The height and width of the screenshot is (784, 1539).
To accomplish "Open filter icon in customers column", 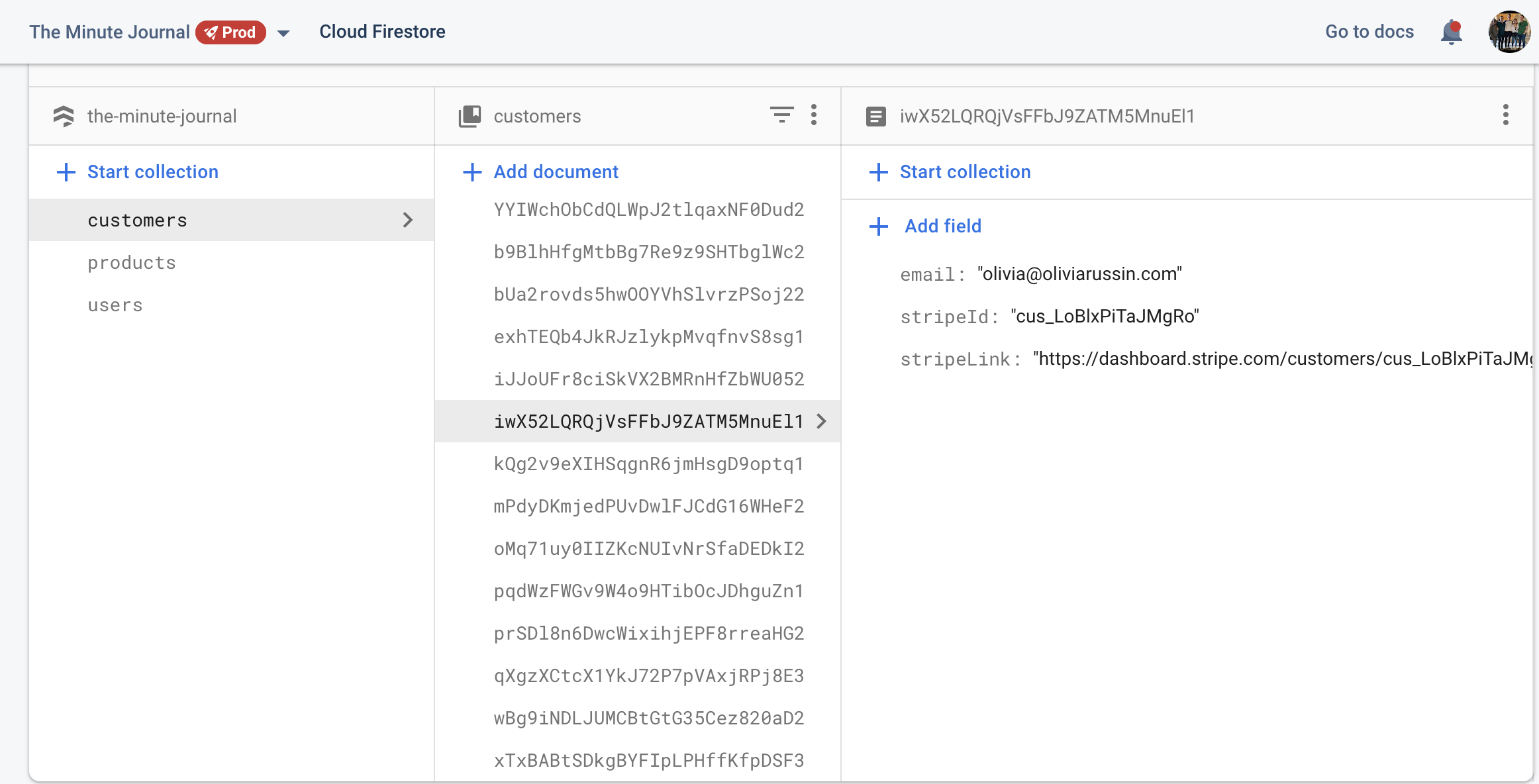I will (x=781, y=115).
